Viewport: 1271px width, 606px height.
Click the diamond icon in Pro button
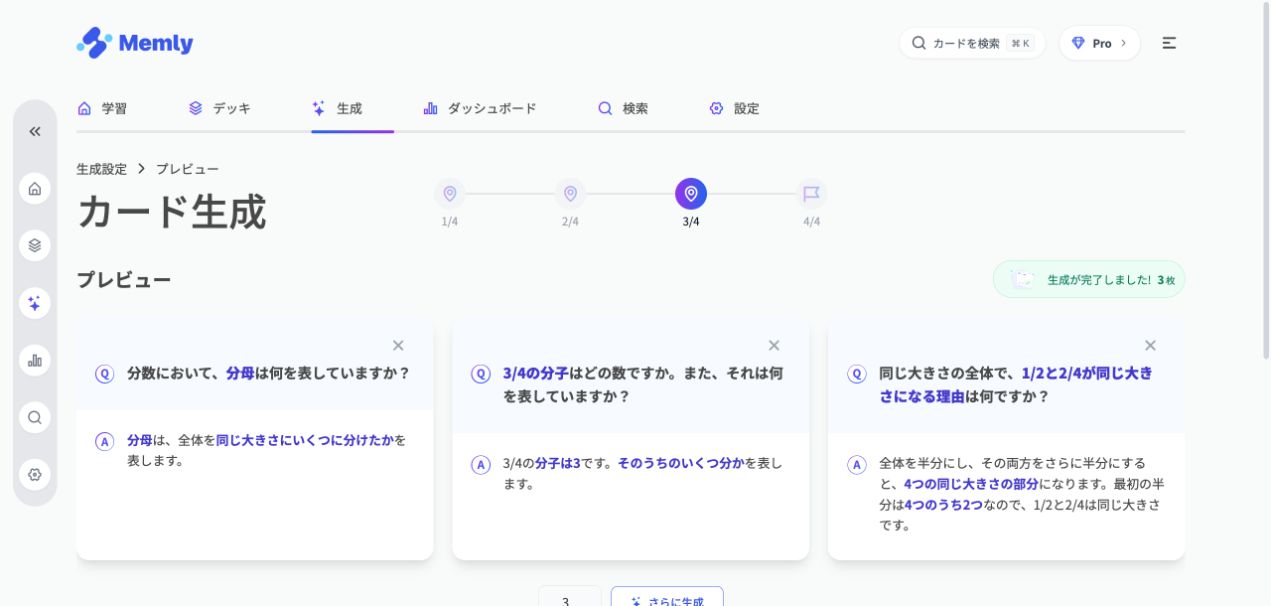click(x=1078, y=43)
